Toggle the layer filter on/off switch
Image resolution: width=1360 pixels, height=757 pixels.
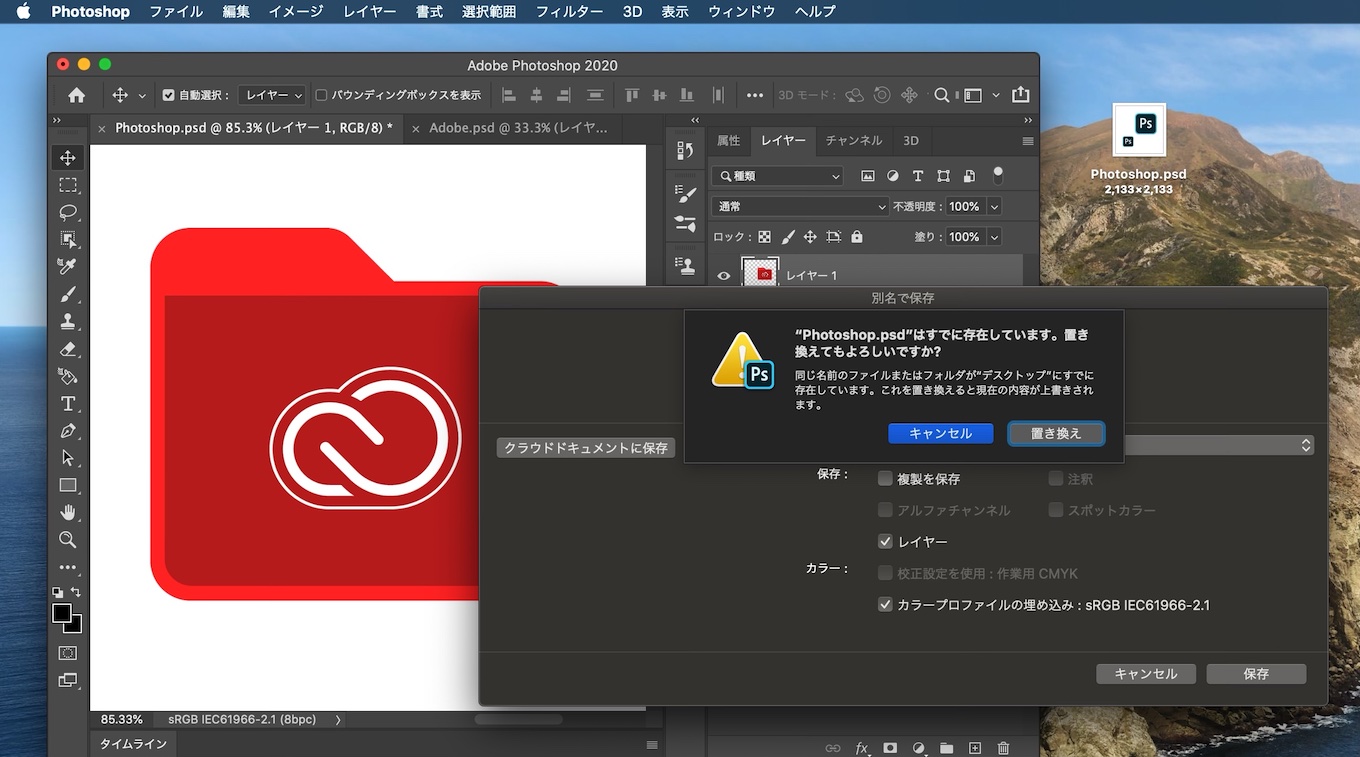997,175
